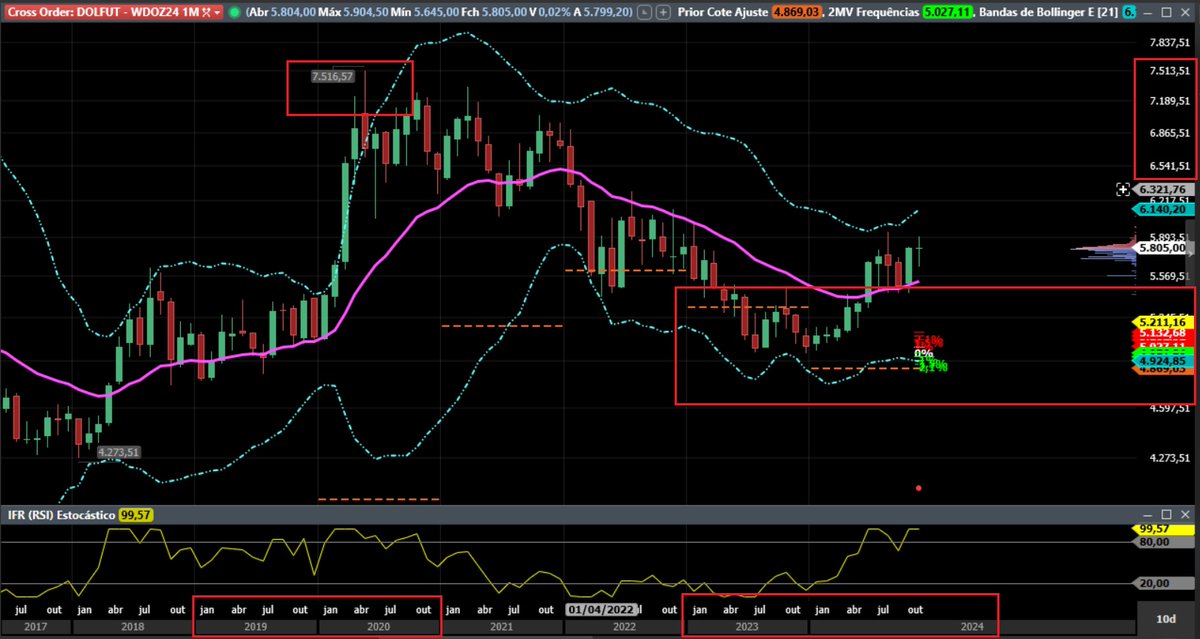Select the red 5.132,68 price tag

pyautogui.click(x=1162, y=334)
